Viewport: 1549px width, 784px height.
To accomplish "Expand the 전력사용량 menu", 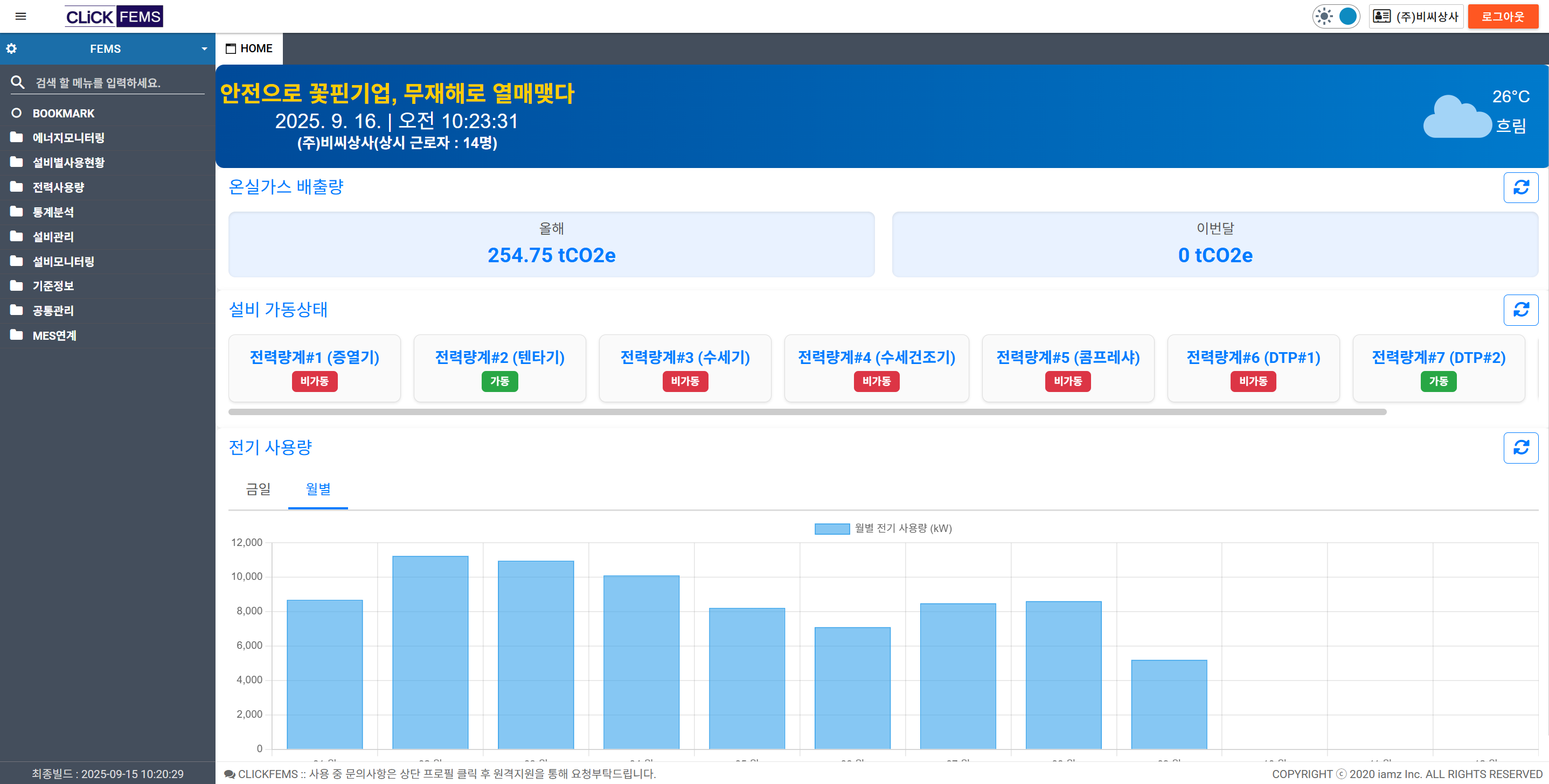I will coord(108,187).
